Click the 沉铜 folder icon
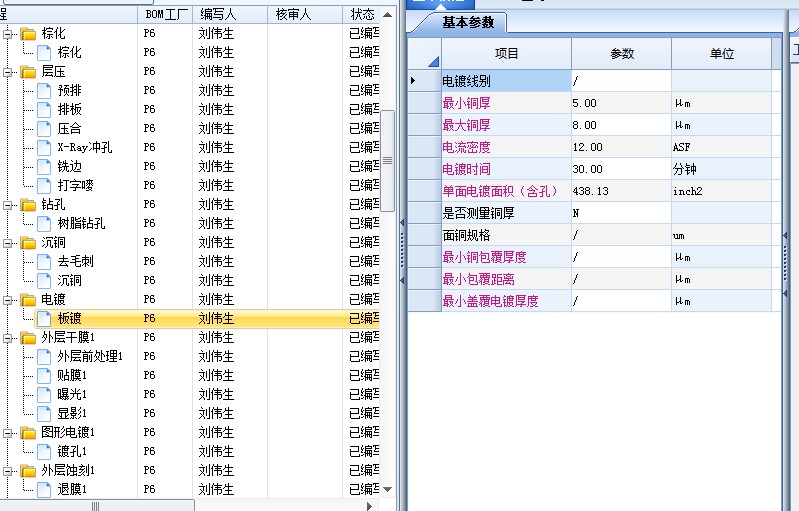799x511 pixels. coord(28,243)
